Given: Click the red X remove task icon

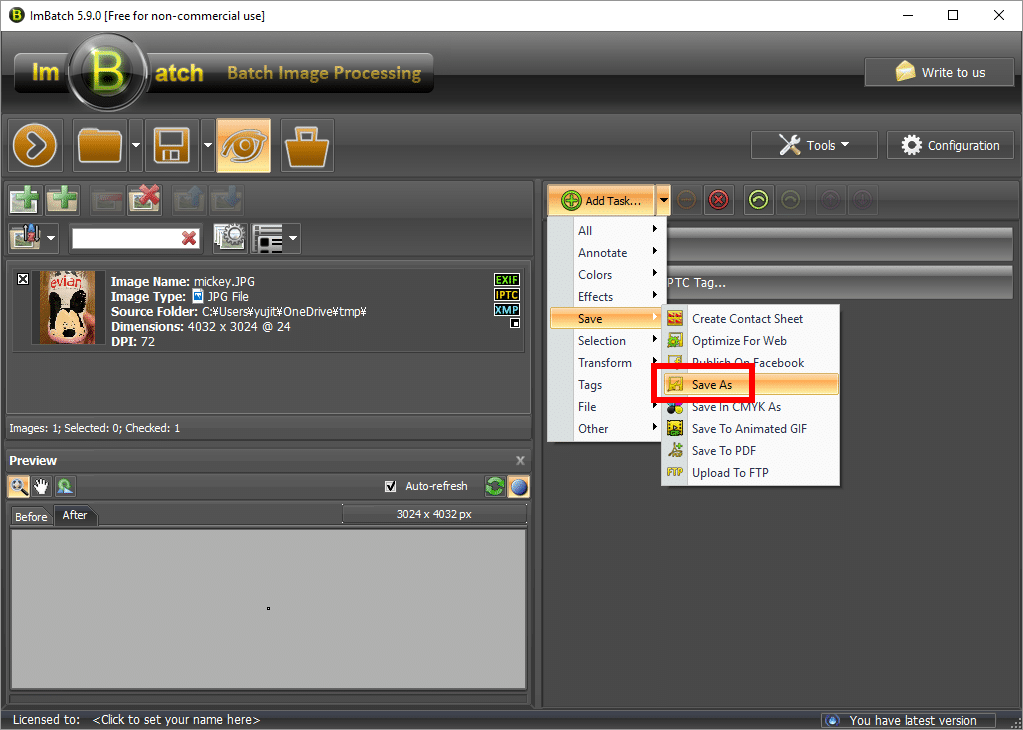Looking at the screenshot, I should [x=718, y=200].
